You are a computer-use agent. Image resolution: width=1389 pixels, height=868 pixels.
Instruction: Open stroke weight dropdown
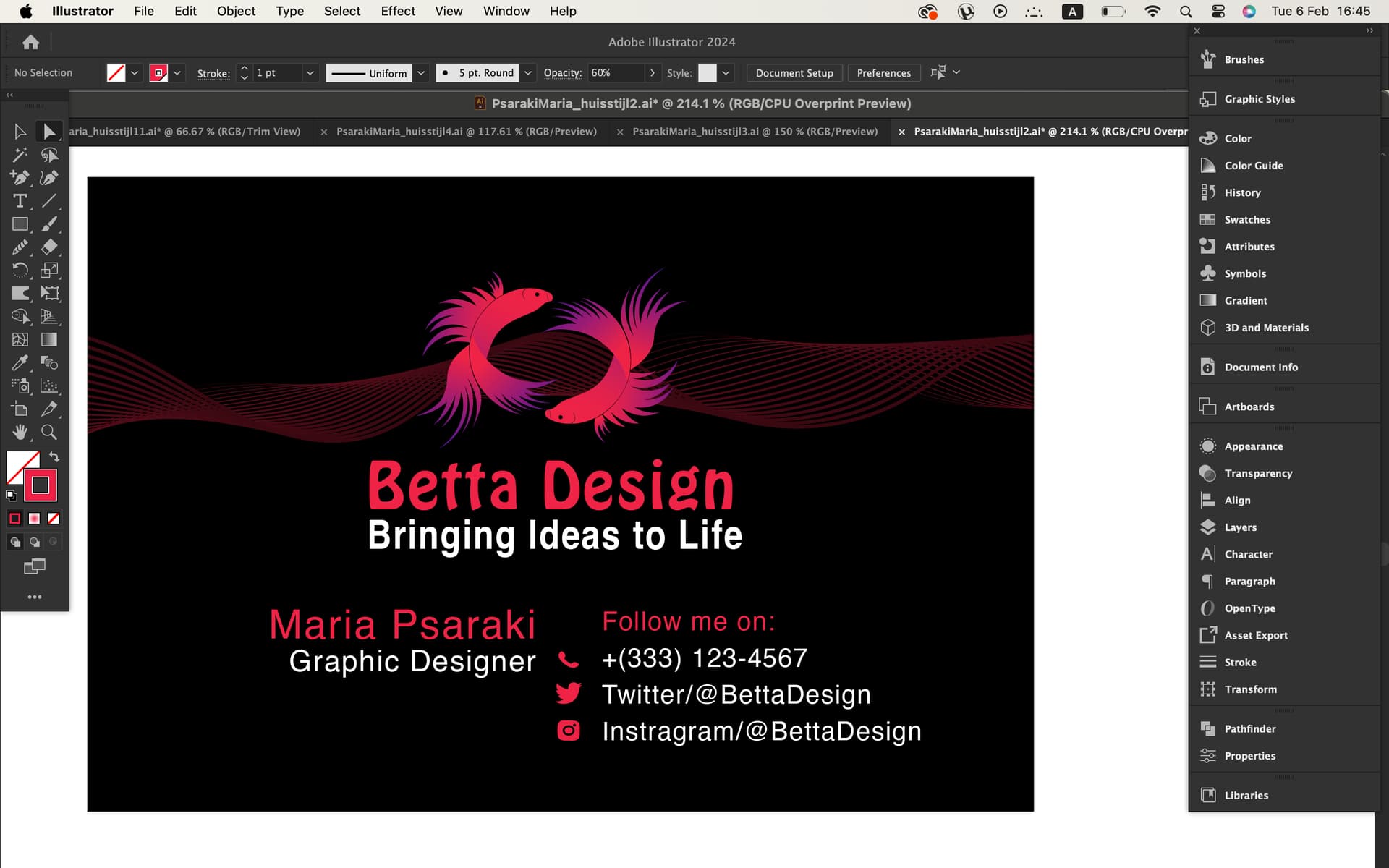pyautogui.click(x=310, y=73)
